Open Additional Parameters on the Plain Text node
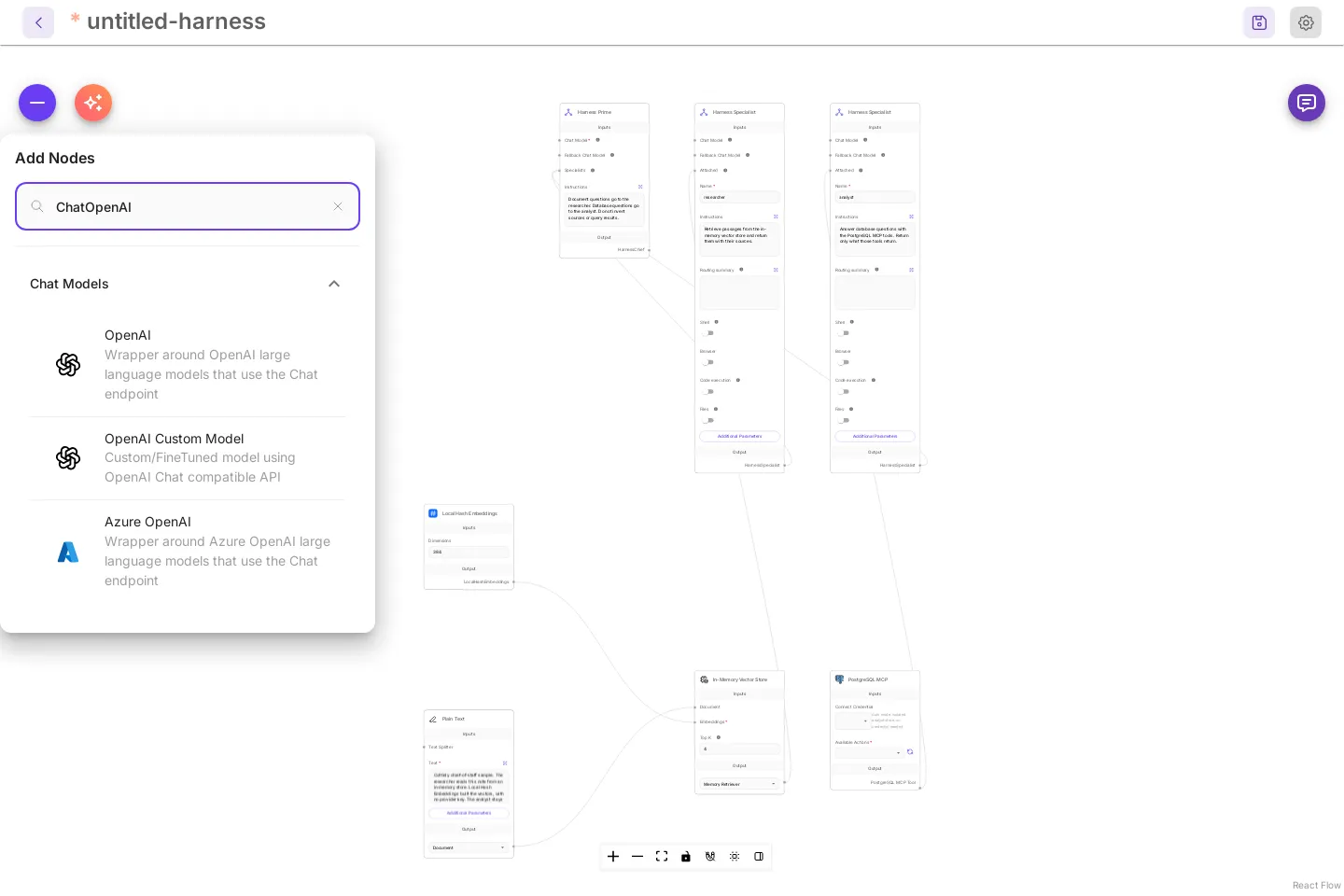1344x896 pixels. point(469,813)
